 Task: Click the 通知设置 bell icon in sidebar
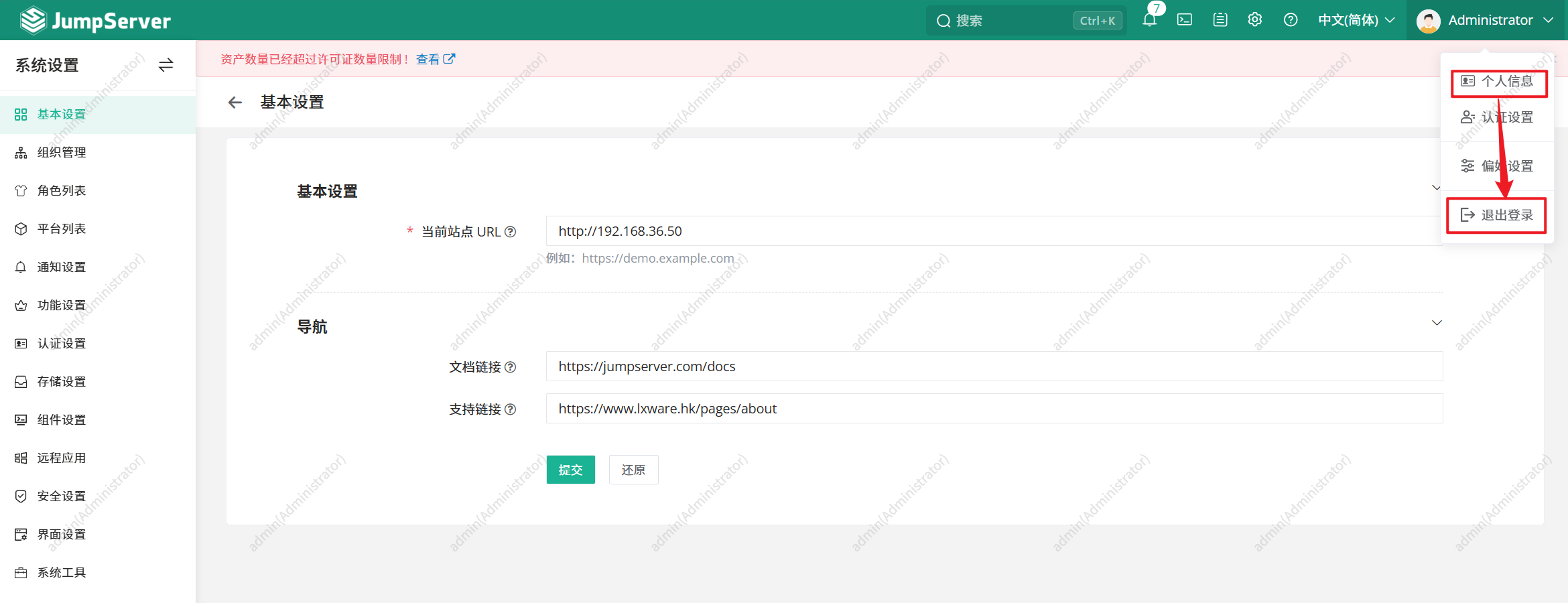(21, 267)
